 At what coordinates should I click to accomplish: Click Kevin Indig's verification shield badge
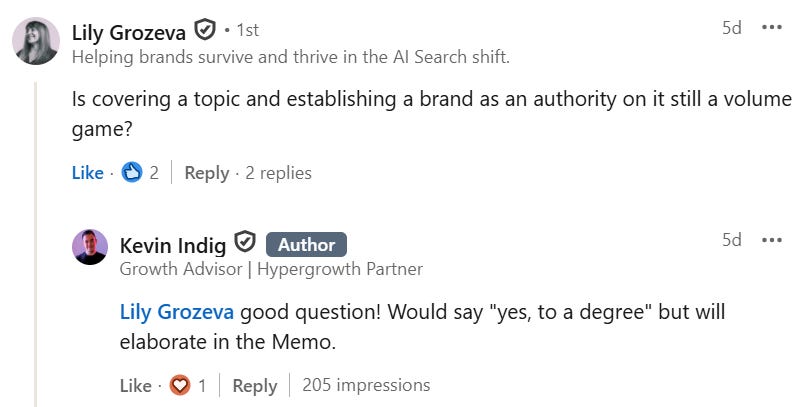pyautogui.click(x=245, y=242)
